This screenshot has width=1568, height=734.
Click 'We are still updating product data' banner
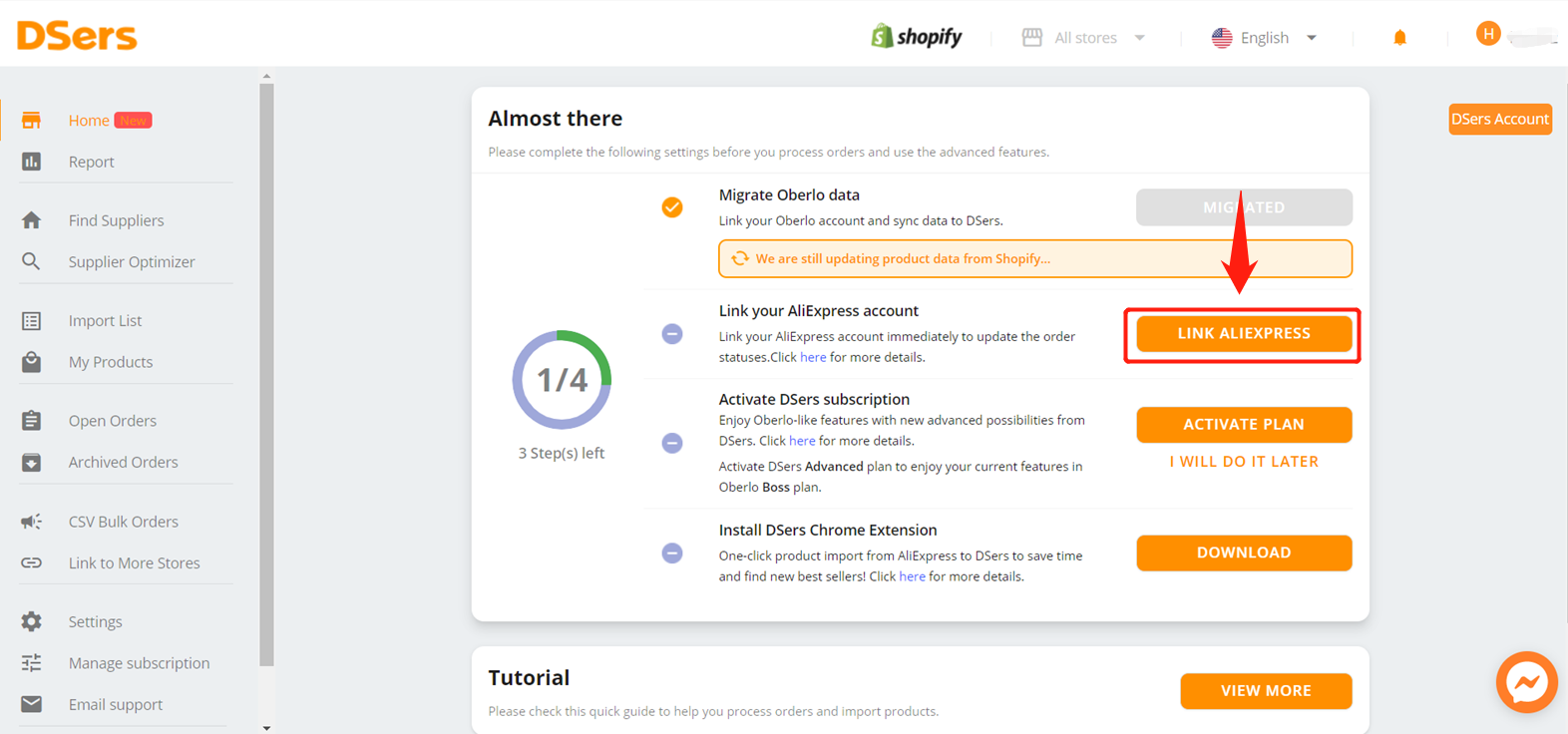(x=1035, y=259)
